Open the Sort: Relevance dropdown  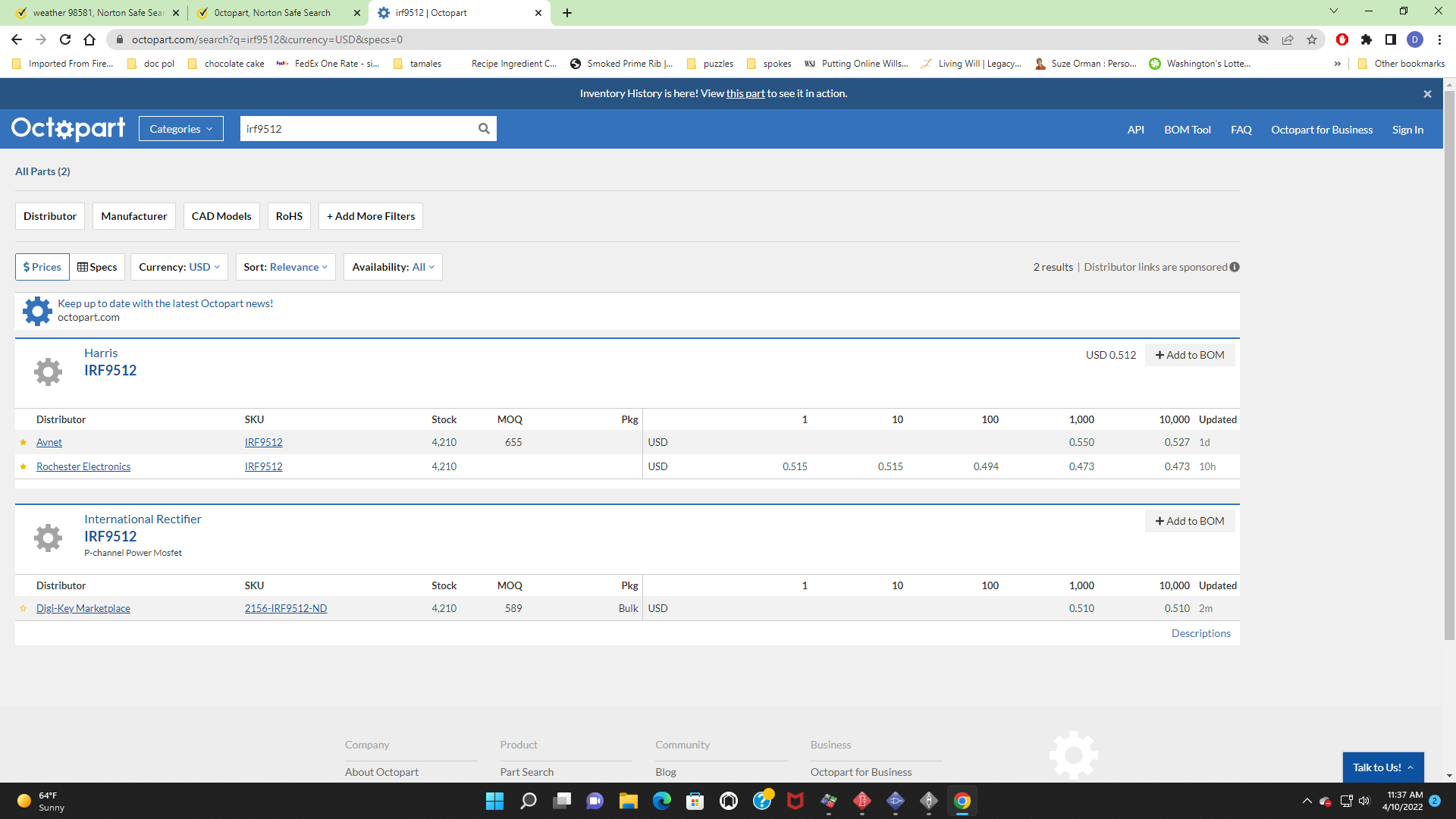tap(285, 267)
